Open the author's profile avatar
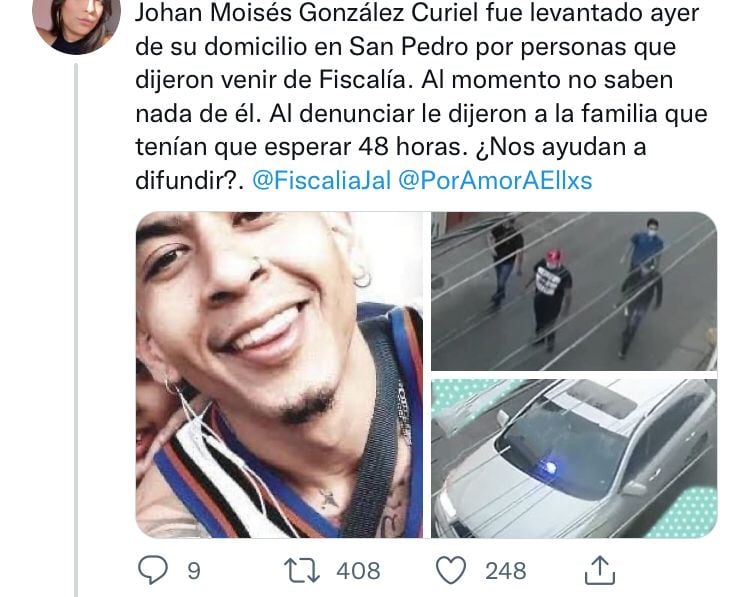The width and height of the screenshot is (750, 597). (77, 25)
